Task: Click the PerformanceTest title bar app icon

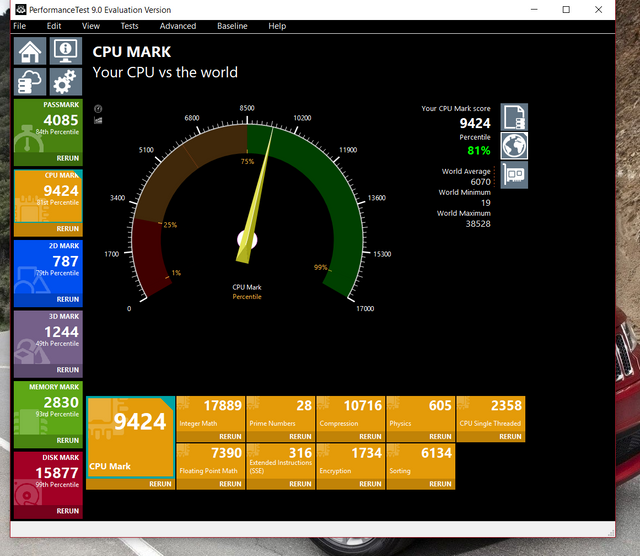Action: tap(21, 9)
